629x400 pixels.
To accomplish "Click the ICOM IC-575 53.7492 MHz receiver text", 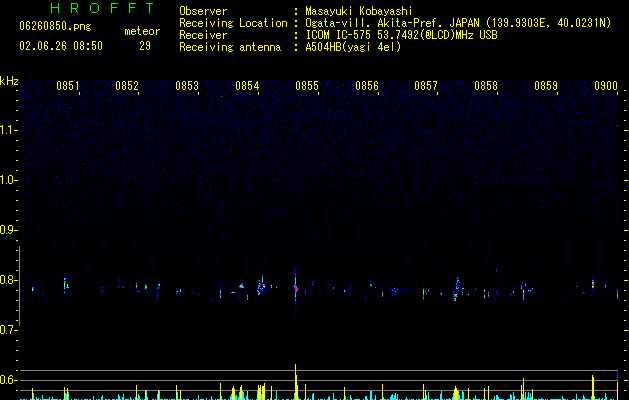I will (x=401, y=35).
